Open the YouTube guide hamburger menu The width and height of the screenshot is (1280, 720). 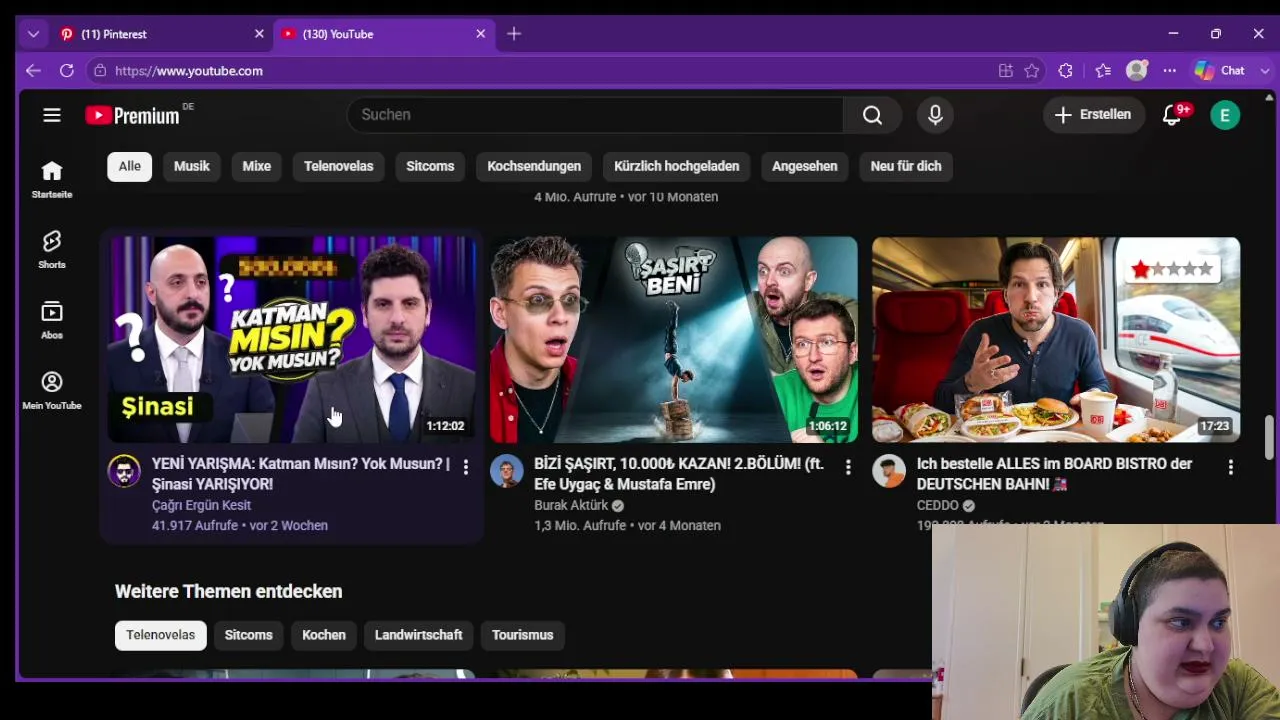(x=52, y=115)
